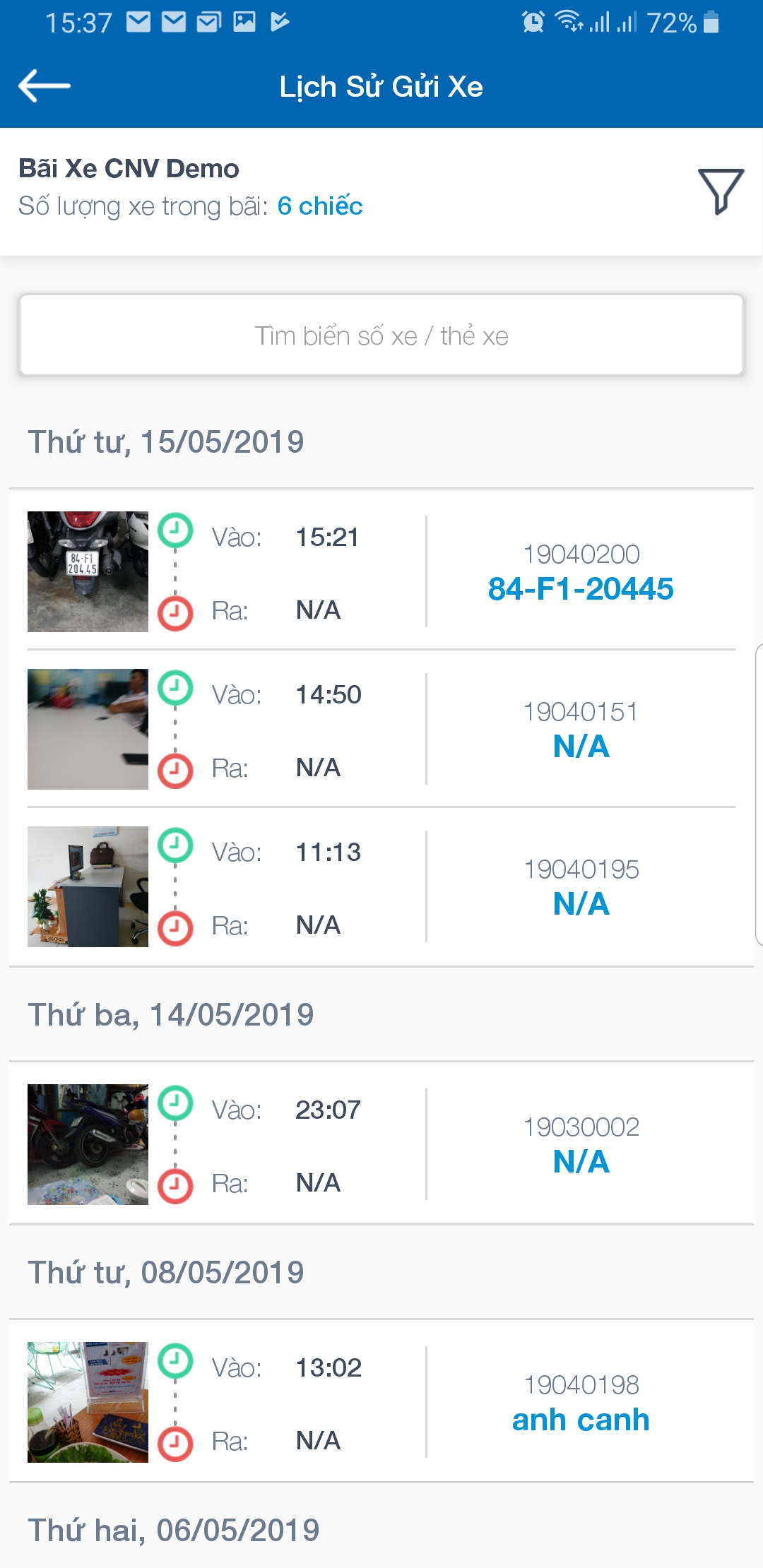Open first mail notification icon in status bar

click(138, 23)
